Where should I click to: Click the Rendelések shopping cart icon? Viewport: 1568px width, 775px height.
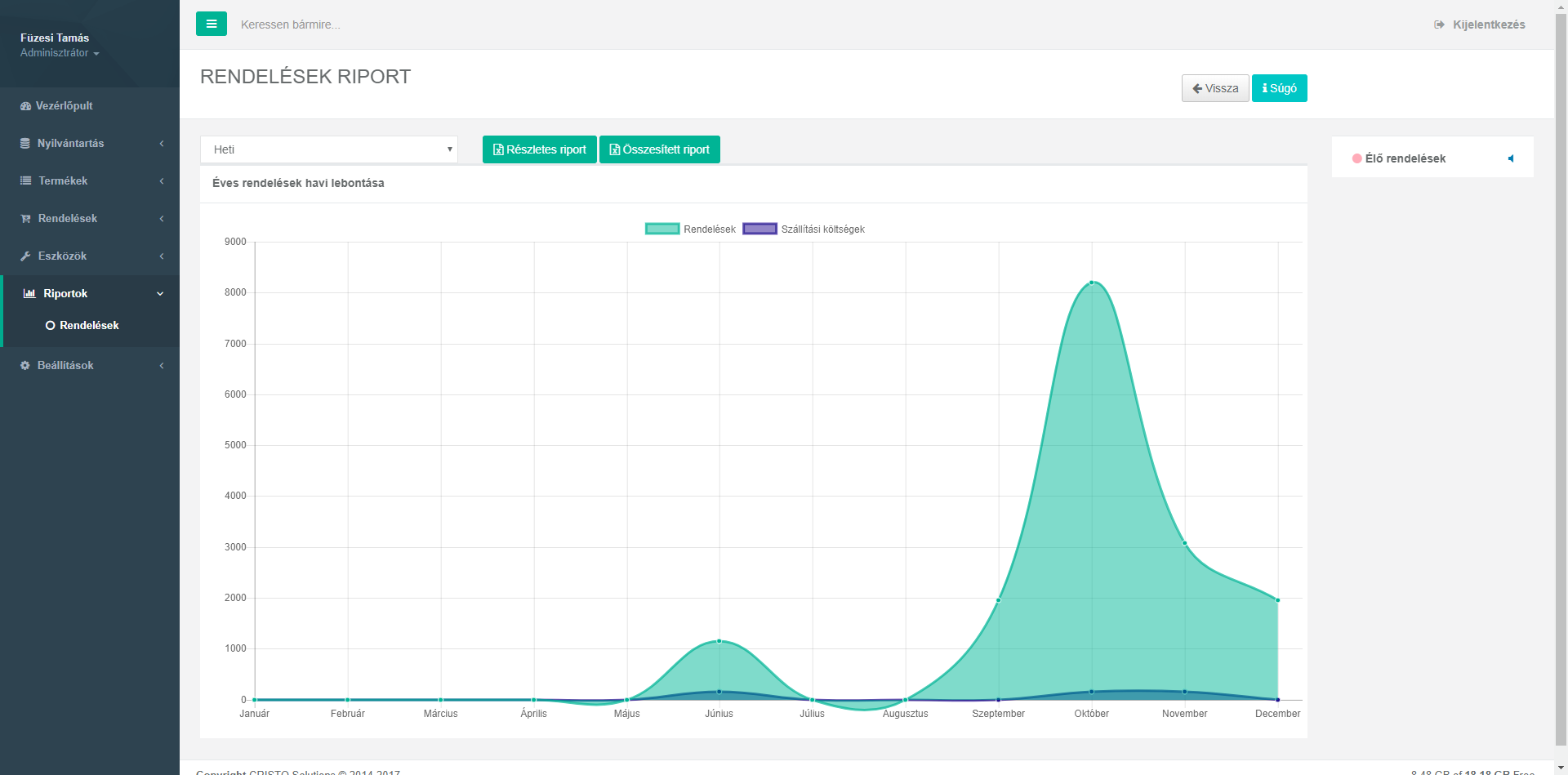tap(25, 219)
